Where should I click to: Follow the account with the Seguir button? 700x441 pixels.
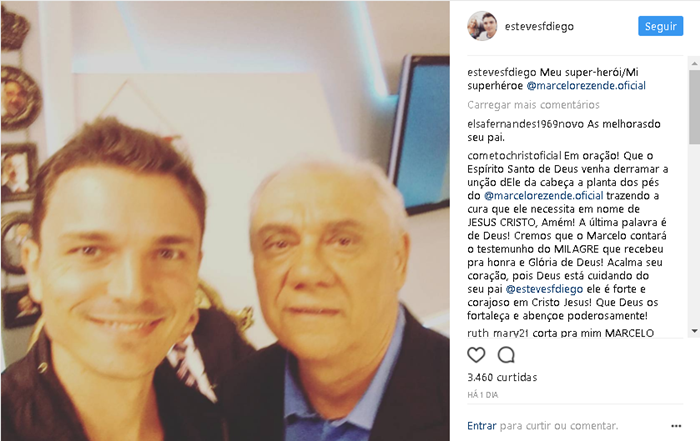[x=660, y=26]
